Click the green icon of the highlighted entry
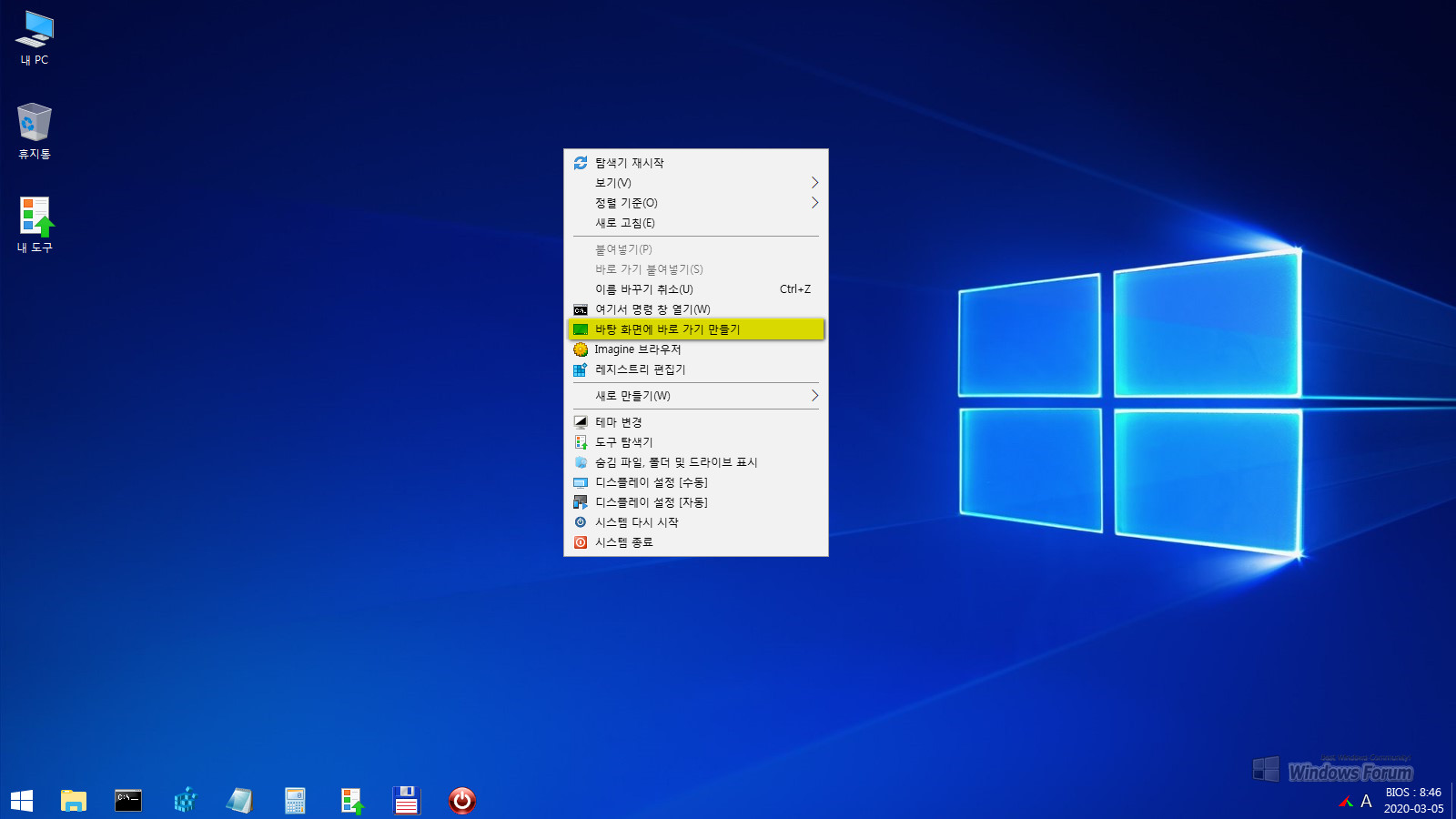This screenshot has height=819, width=1456. (581, 329)
